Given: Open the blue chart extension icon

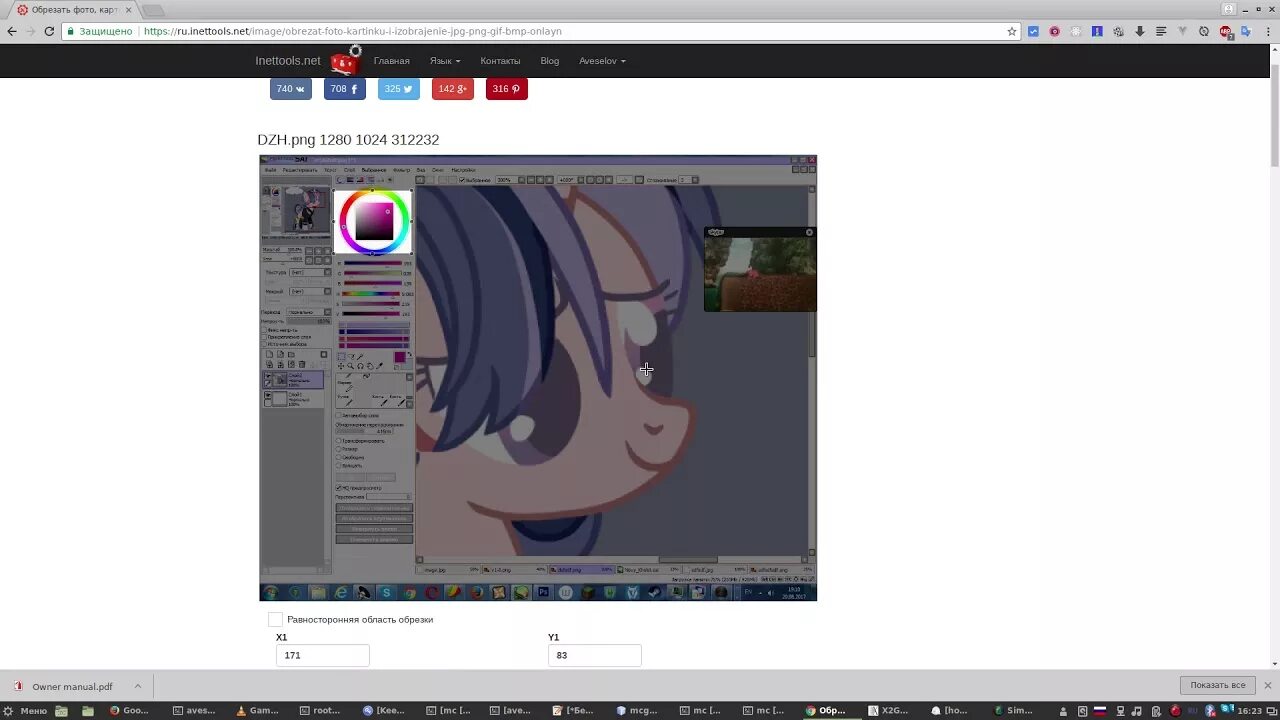Looking at the screenshot, I should [1034, 31].
